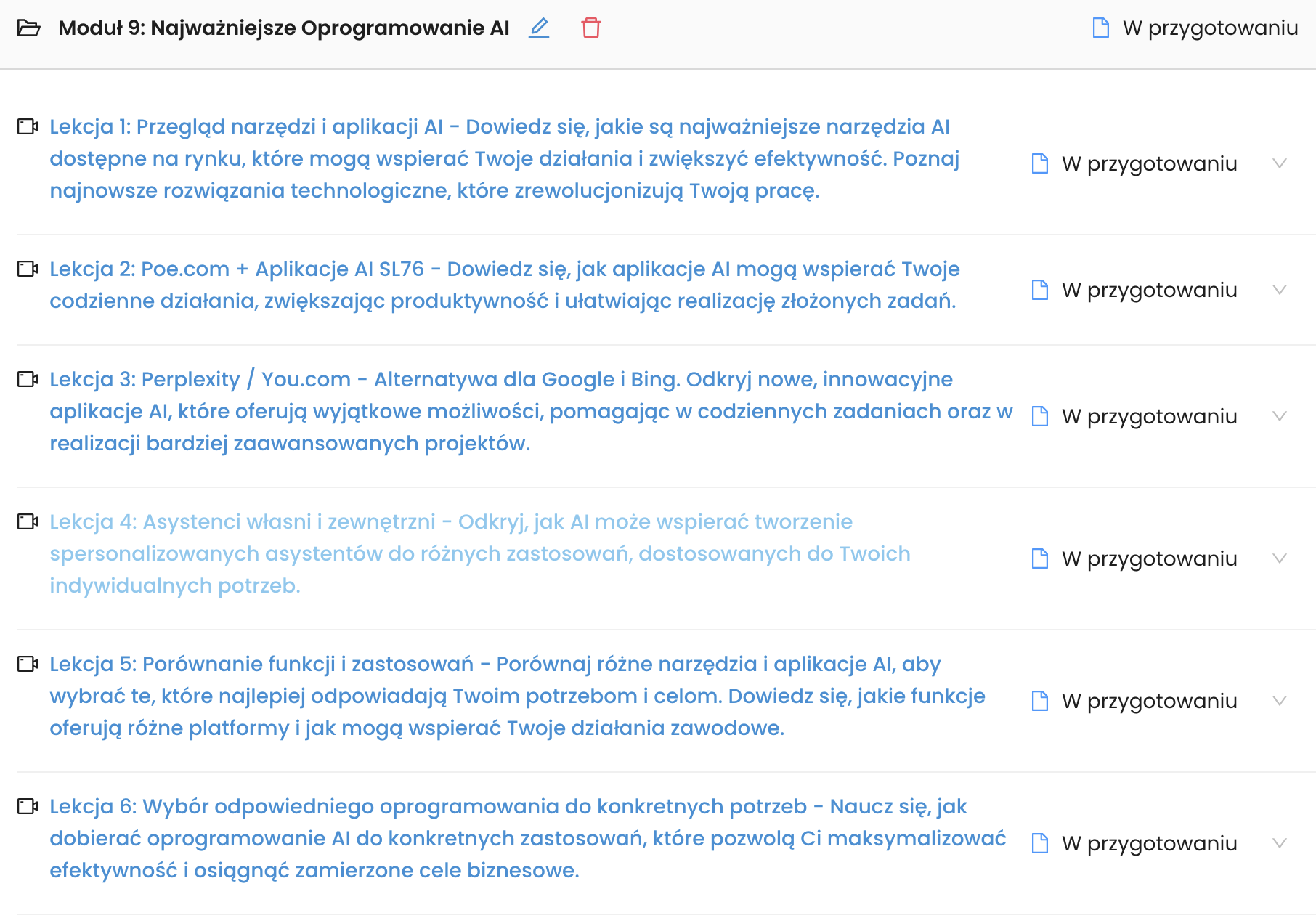Click the document status icon in Lekcja 4 row
Screen dimensions: 1316x918
coord(1040,559)
